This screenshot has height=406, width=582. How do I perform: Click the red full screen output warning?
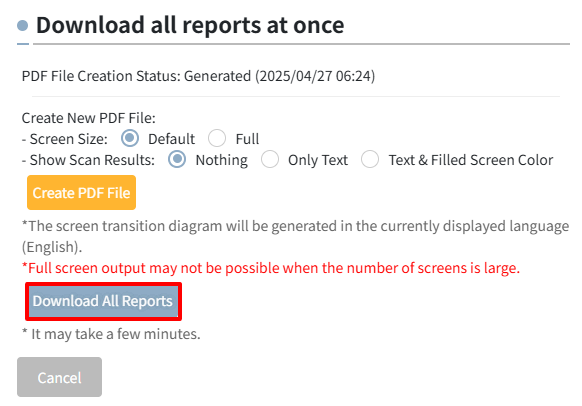pyautogui.click(x=271, y=268)
